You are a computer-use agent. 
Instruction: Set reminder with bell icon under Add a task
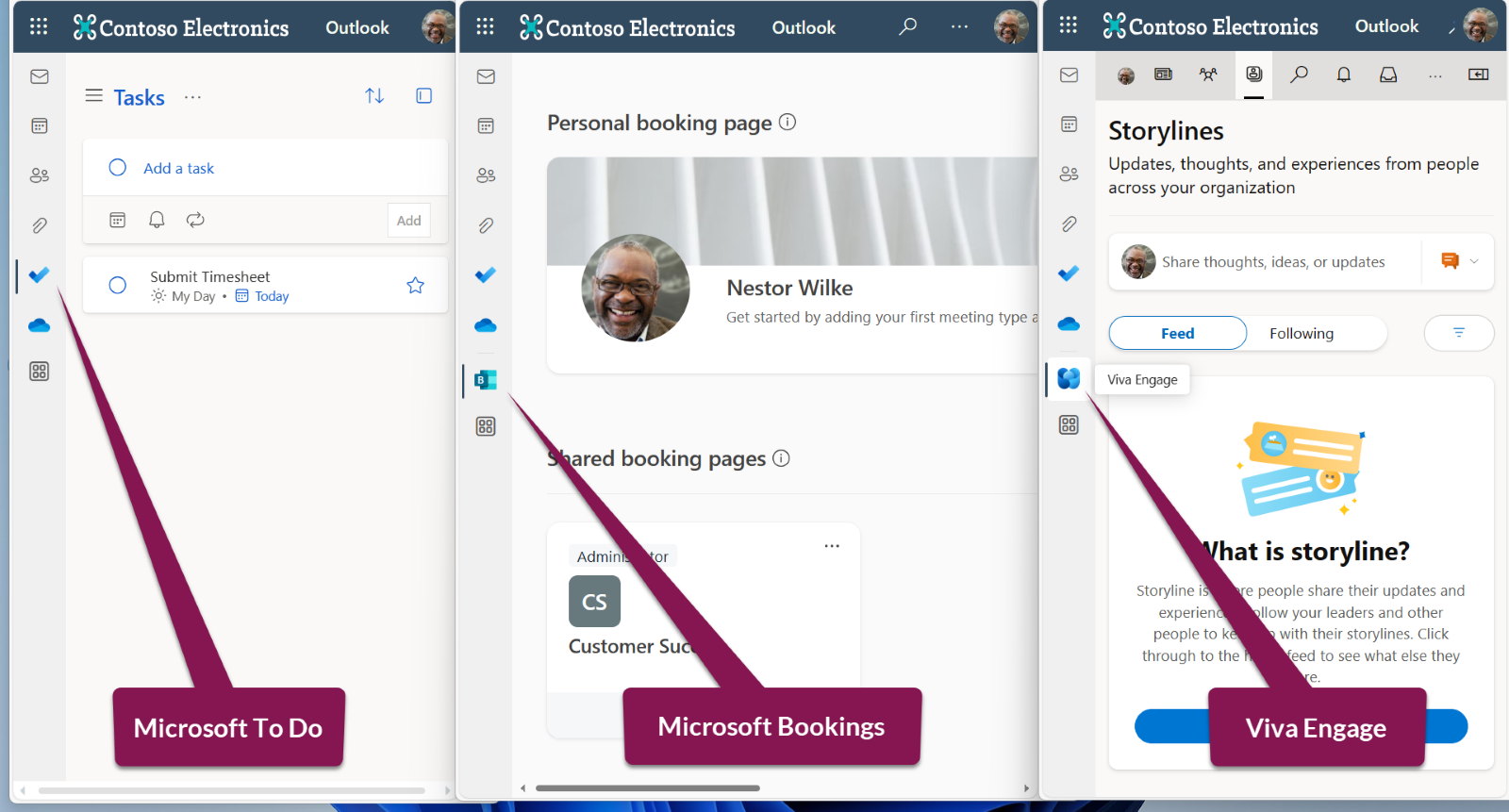tap(157, 220)
